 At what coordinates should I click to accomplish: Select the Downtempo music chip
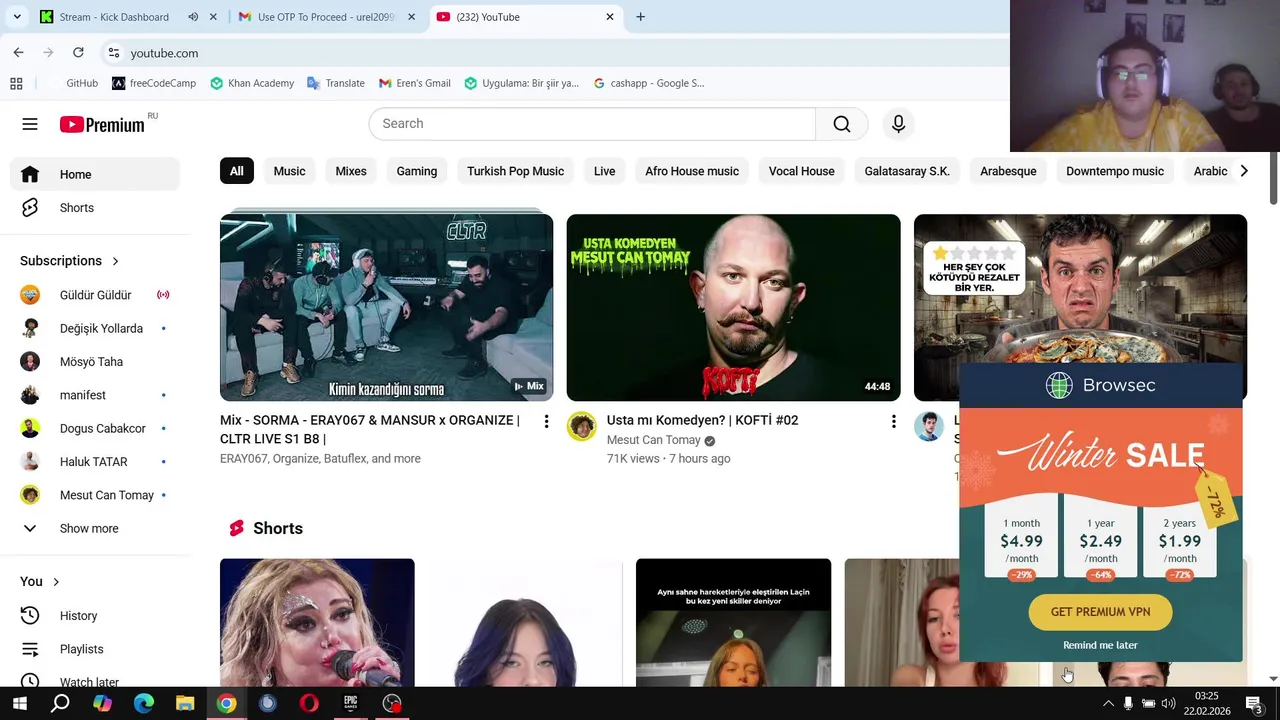coord(1115,171)
